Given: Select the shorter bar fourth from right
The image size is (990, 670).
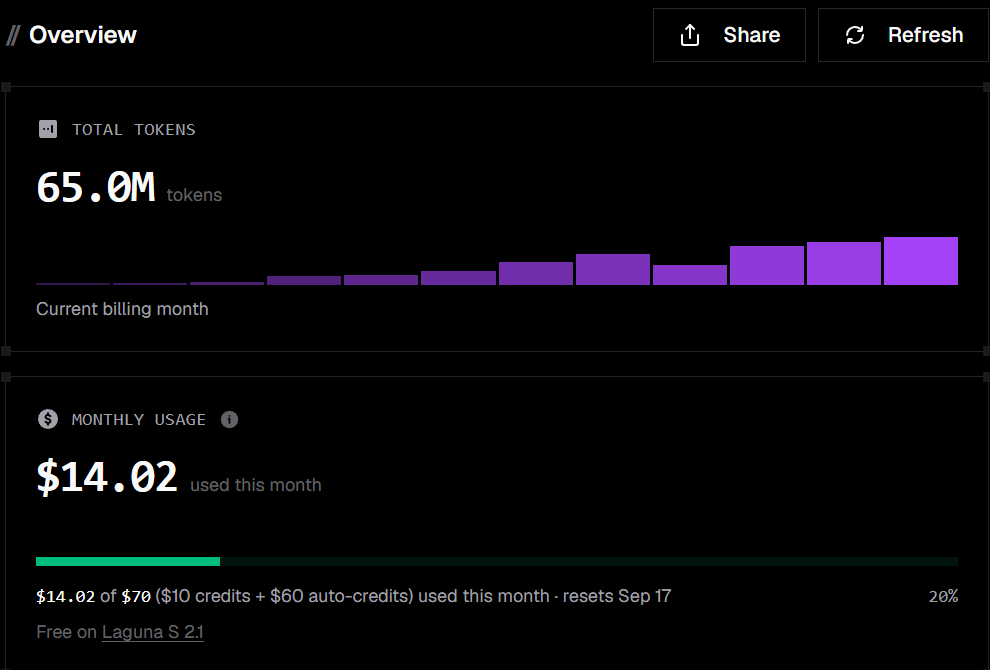Looking at the screenshot, I should coord(689,275).
